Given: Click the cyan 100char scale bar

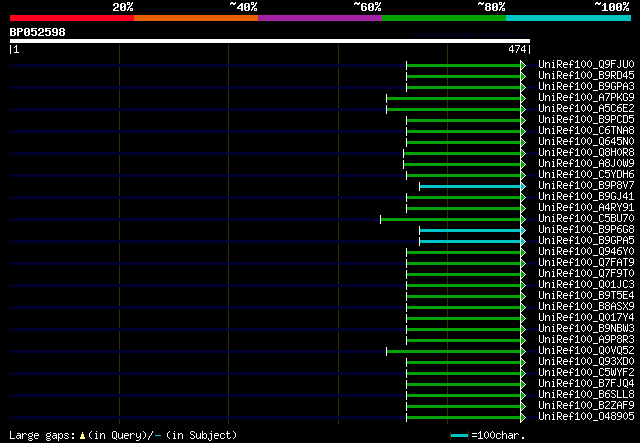Looking at the screenshot, I should pos(459,435).
